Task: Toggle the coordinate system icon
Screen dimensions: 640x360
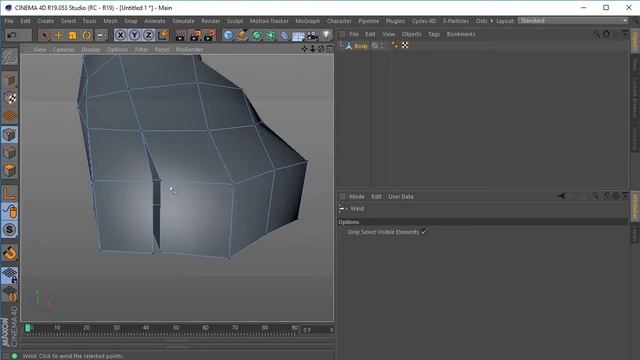Action: 163,36
